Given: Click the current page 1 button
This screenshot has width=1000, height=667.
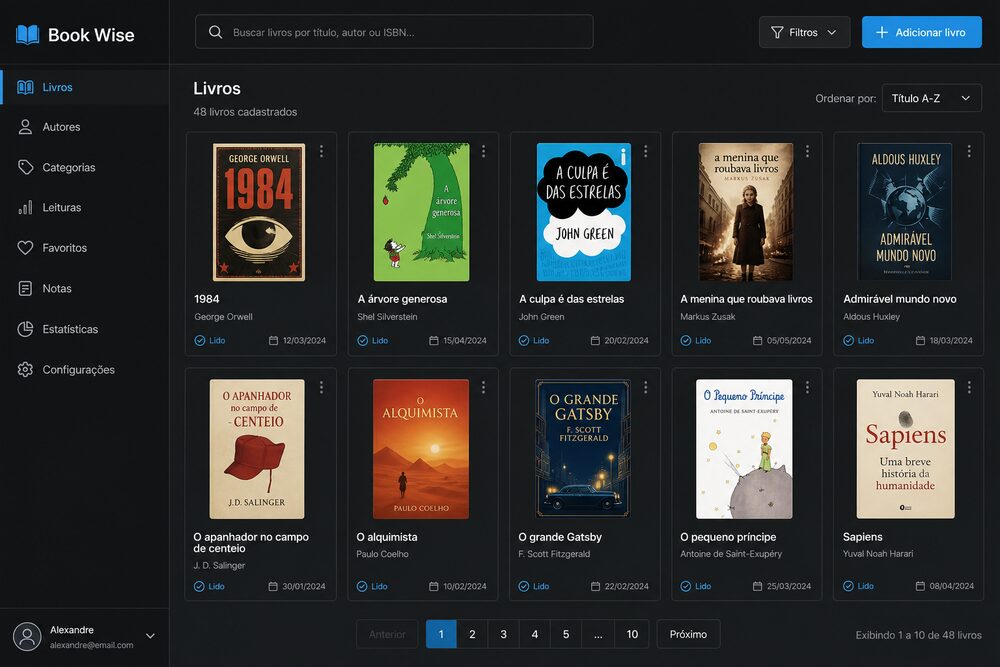Looking at the screenshot, I should coord(441,634).
